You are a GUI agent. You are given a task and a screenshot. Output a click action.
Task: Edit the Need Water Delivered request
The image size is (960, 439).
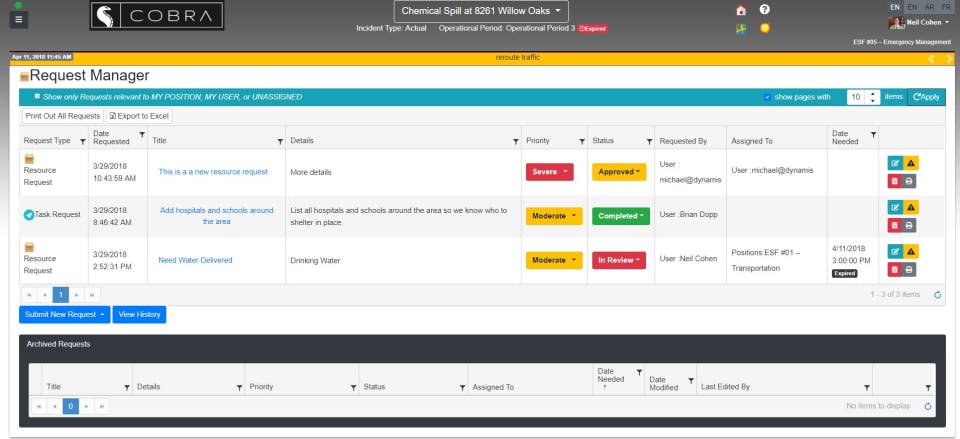pyautogui.click(x=894, y=251)
